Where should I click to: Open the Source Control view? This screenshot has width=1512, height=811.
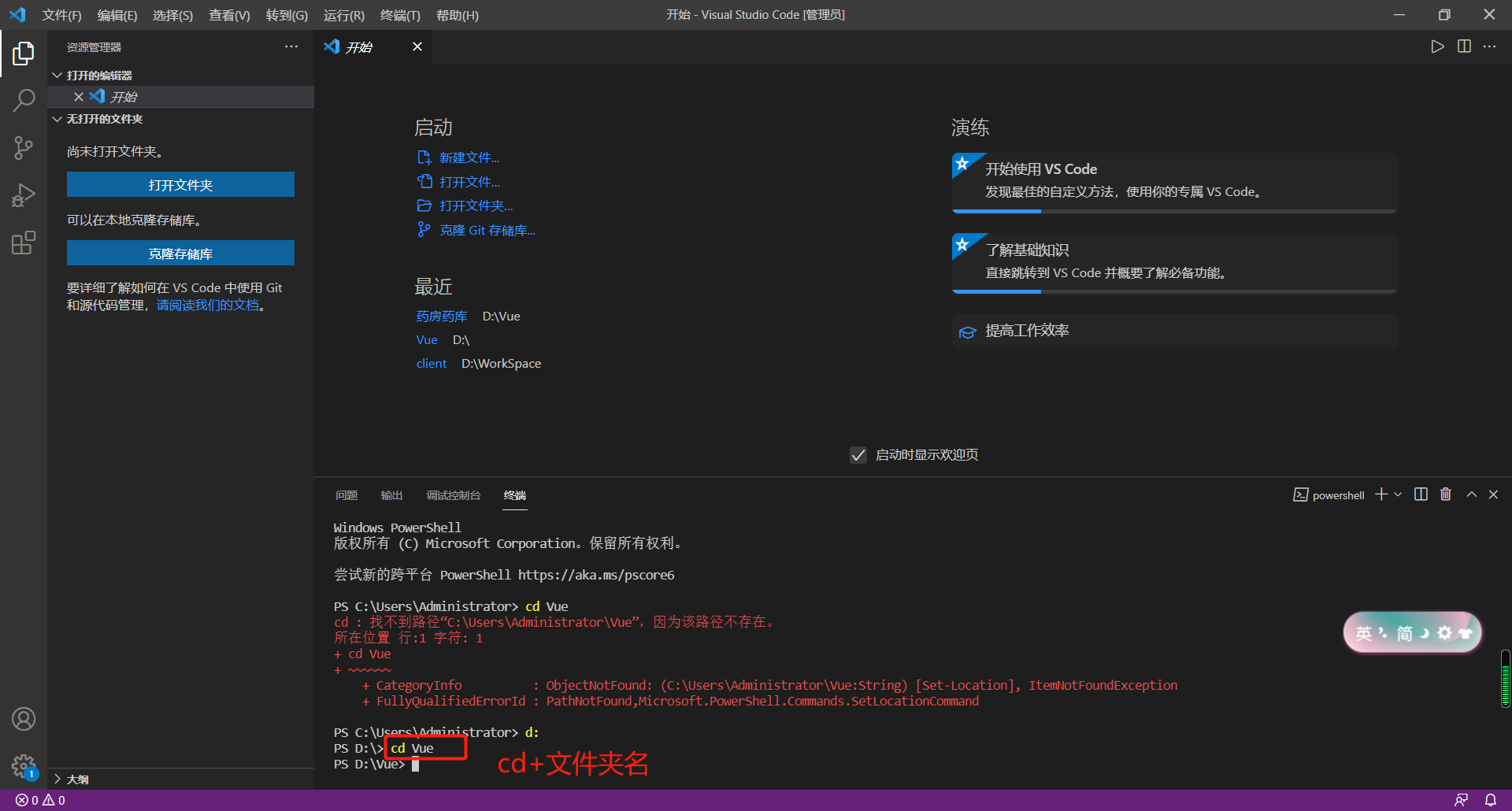click(24, 148)
